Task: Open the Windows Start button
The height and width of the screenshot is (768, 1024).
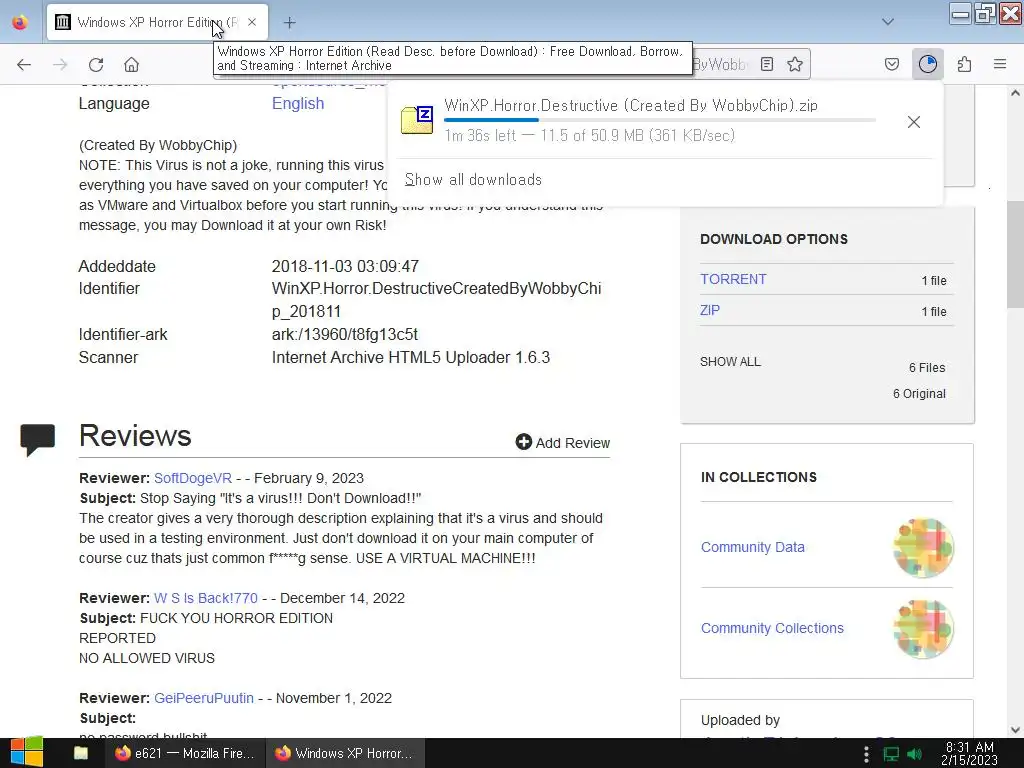Action: [x=27, y=753]
